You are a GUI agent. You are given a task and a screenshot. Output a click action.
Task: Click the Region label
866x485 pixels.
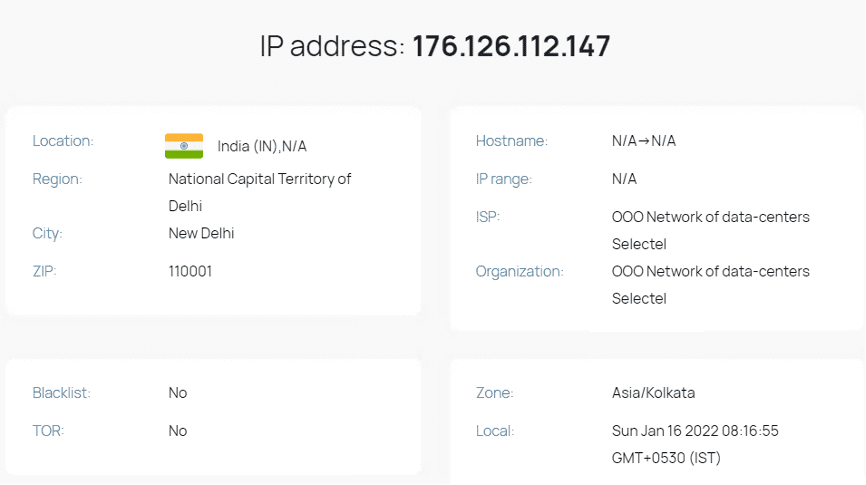[x=57, y=179]
